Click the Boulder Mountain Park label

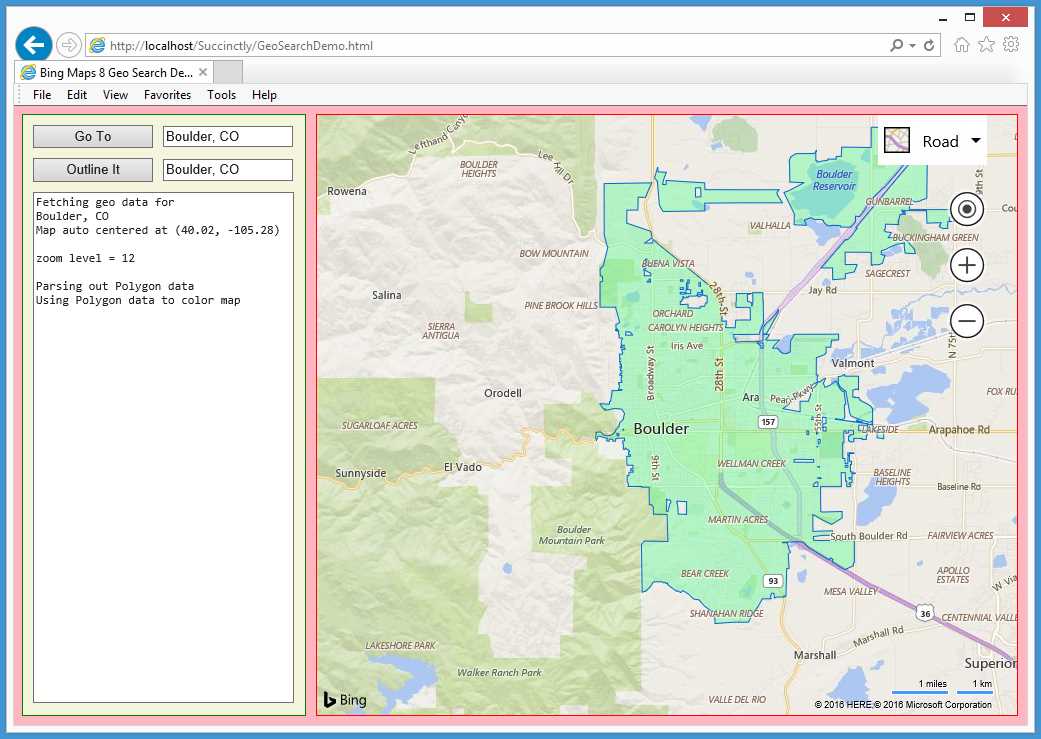point(572,535)
